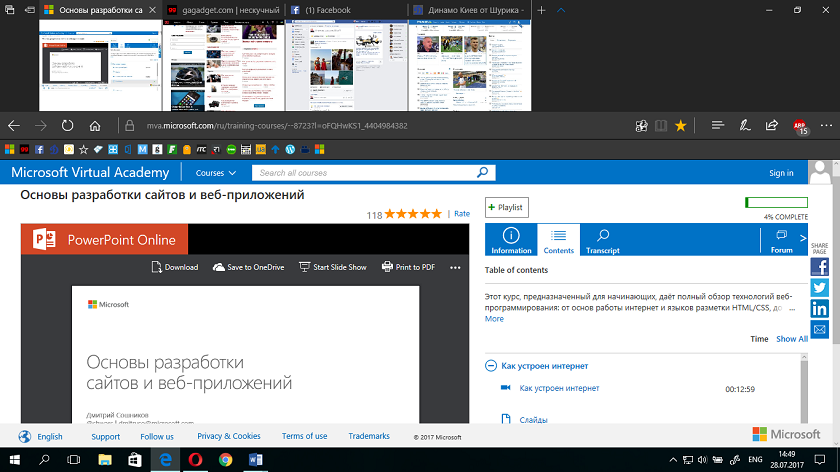
Task: Launch Opera from taskbar
Action: (196, 460)
